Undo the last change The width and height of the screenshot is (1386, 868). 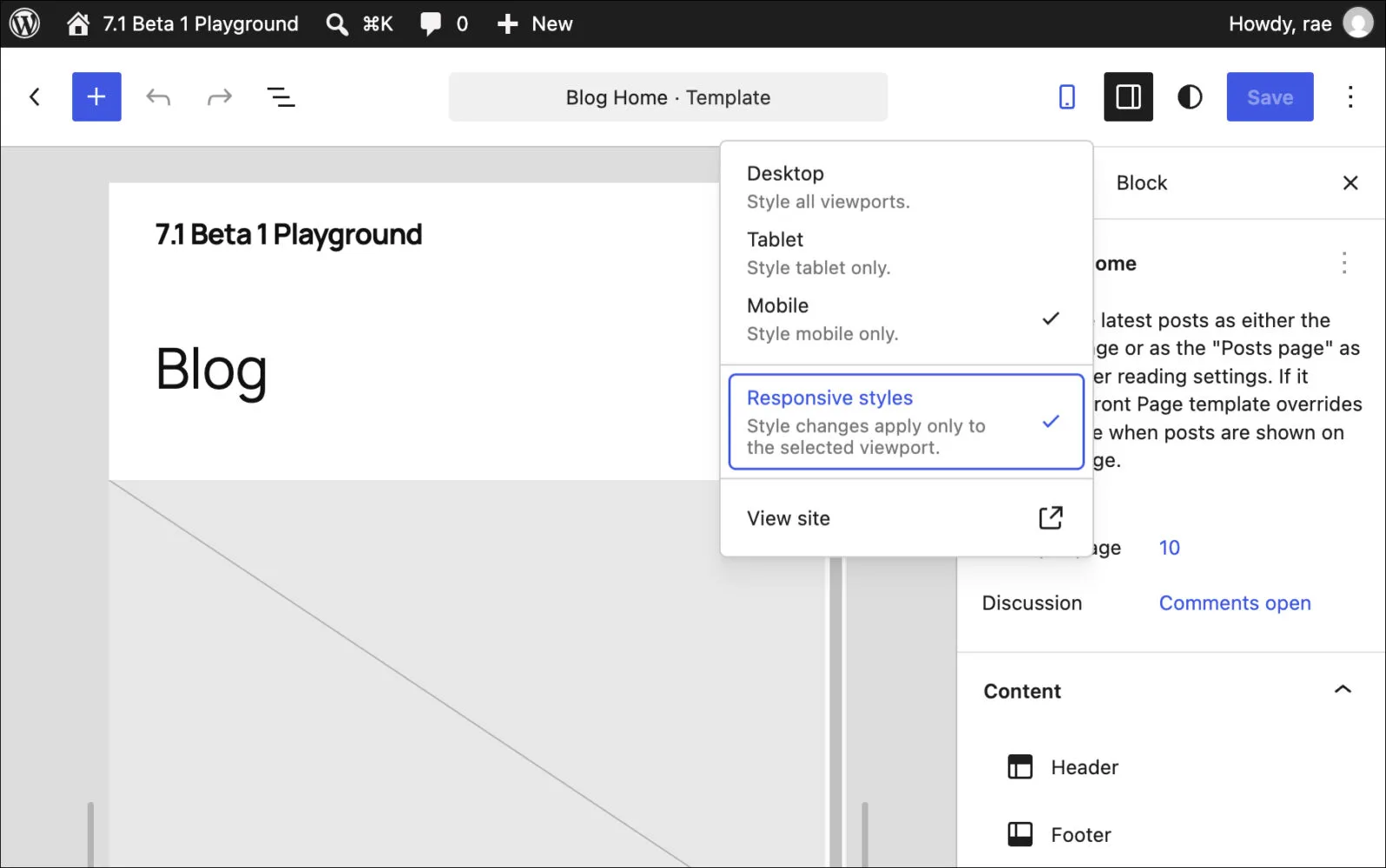click(x=158, y=96)
